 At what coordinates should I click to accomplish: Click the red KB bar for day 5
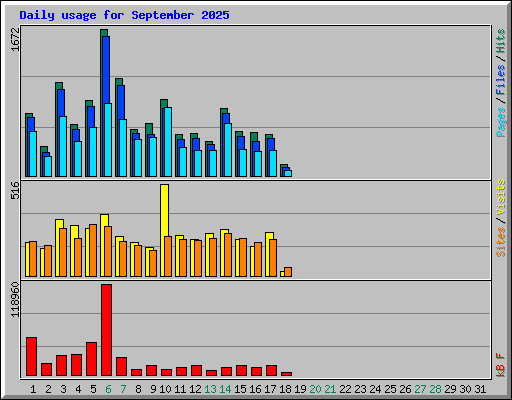[91, 359]
